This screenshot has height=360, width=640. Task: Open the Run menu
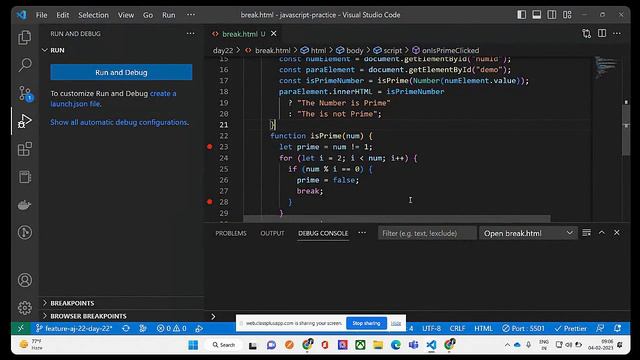(x=169, y=15)
